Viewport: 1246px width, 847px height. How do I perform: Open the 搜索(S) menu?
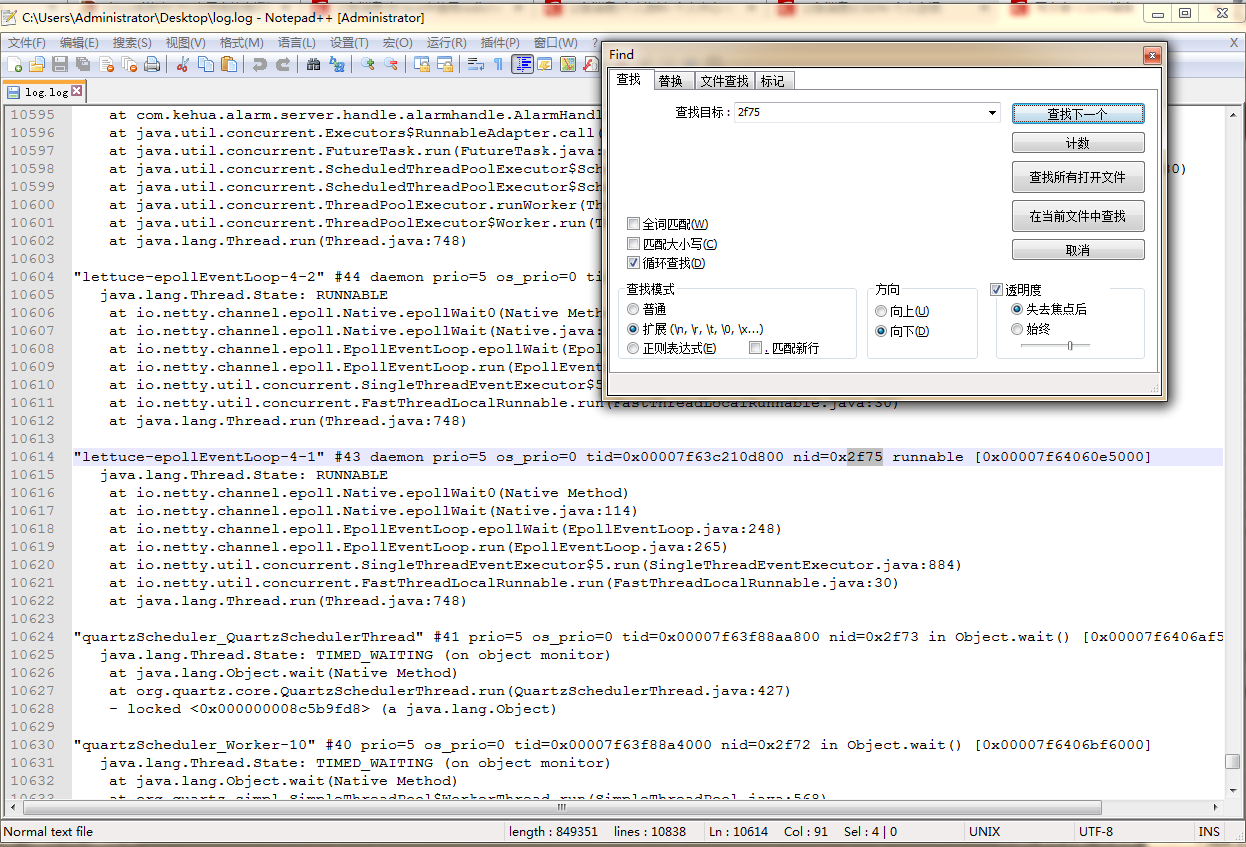132,43
